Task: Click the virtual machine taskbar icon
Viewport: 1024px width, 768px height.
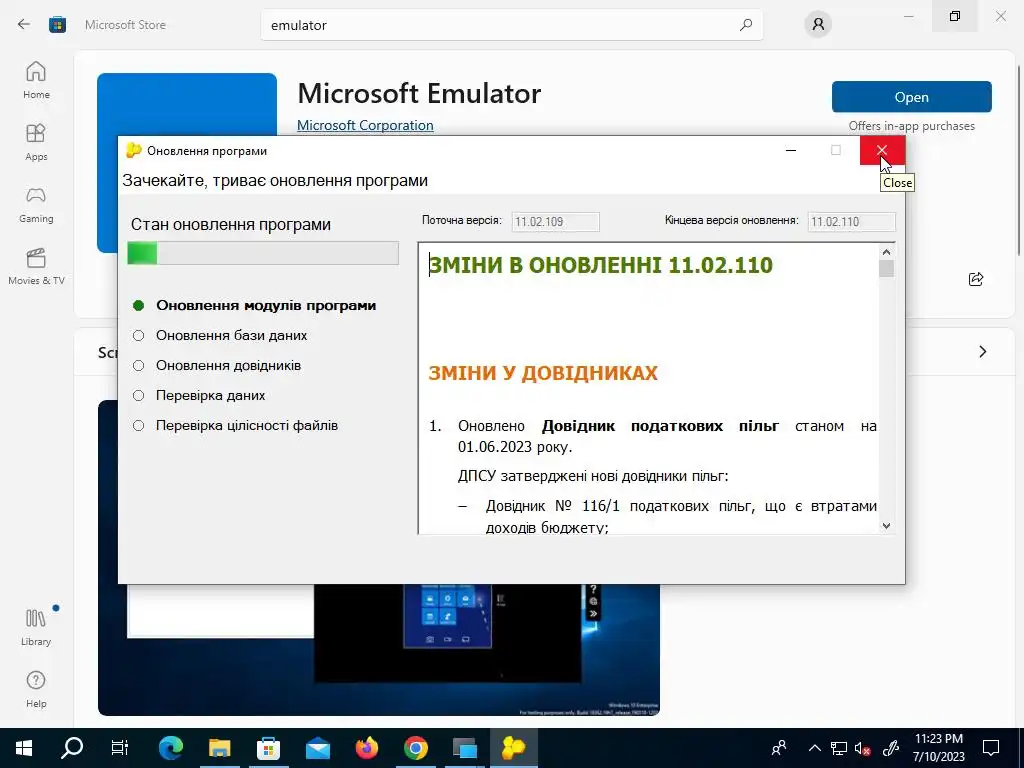Action: pos(464,748)
